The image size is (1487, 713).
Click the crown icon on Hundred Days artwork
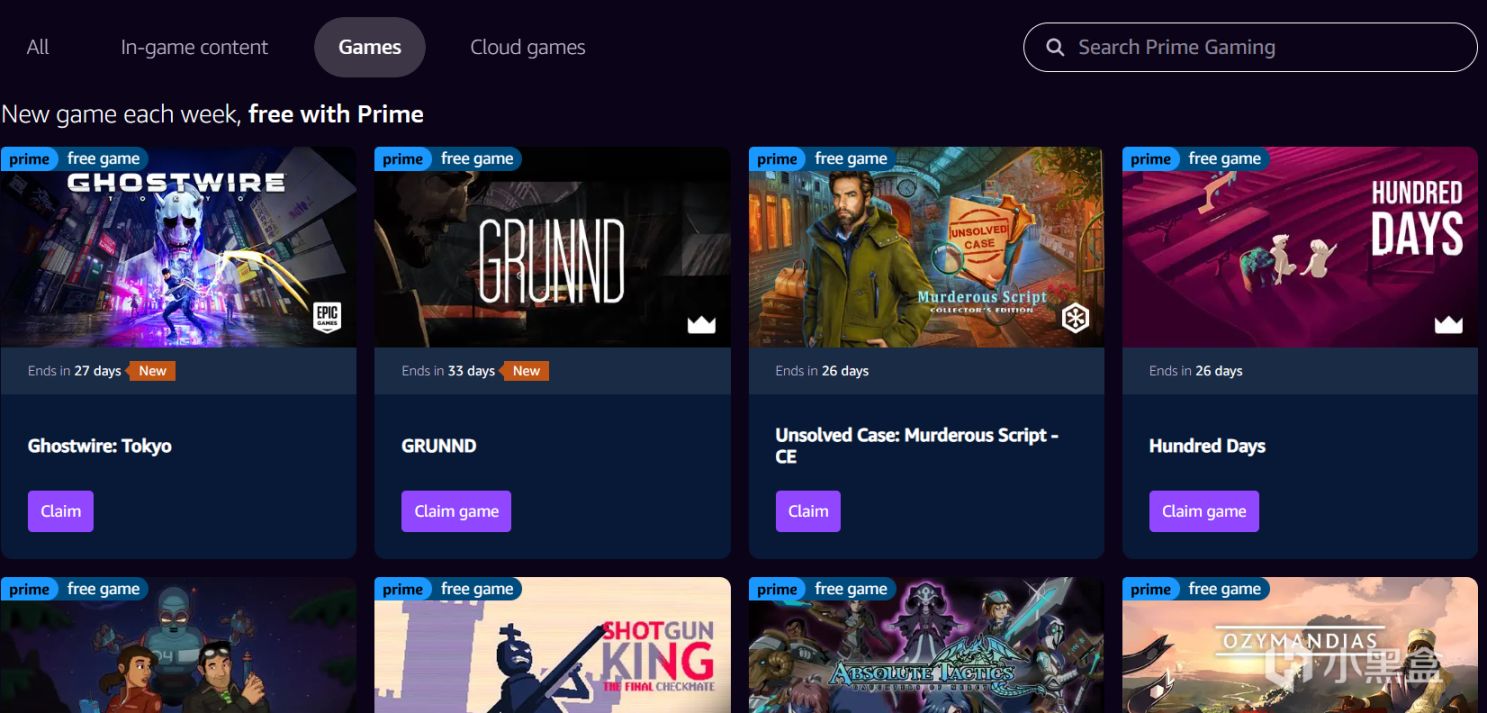click(x=1448, y=324)
